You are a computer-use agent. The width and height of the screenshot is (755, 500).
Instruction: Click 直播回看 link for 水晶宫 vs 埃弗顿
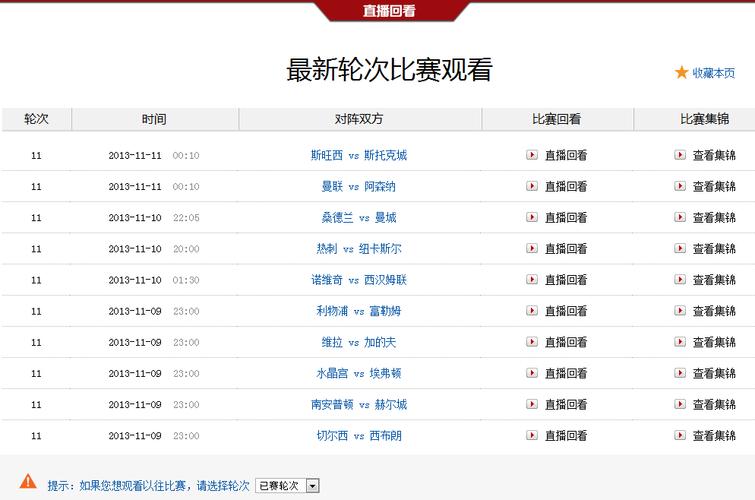(565, 373)
